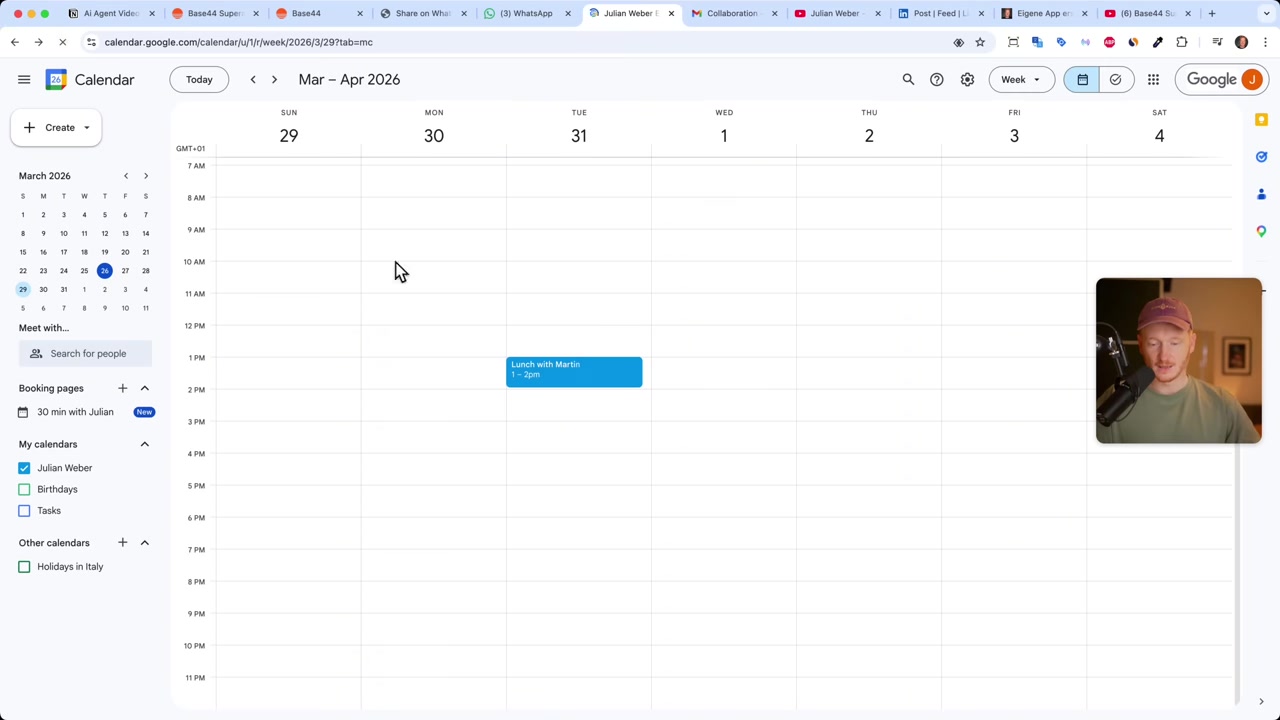Open Contacts in side panel
The image size is (1280, 720).
tap(1261, 194)
